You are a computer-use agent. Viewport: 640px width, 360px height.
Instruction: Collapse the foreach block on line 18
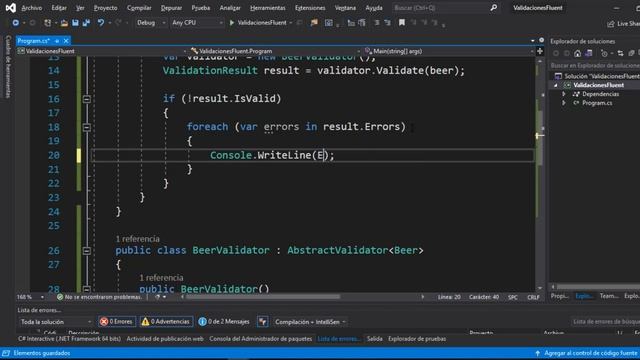87,127
